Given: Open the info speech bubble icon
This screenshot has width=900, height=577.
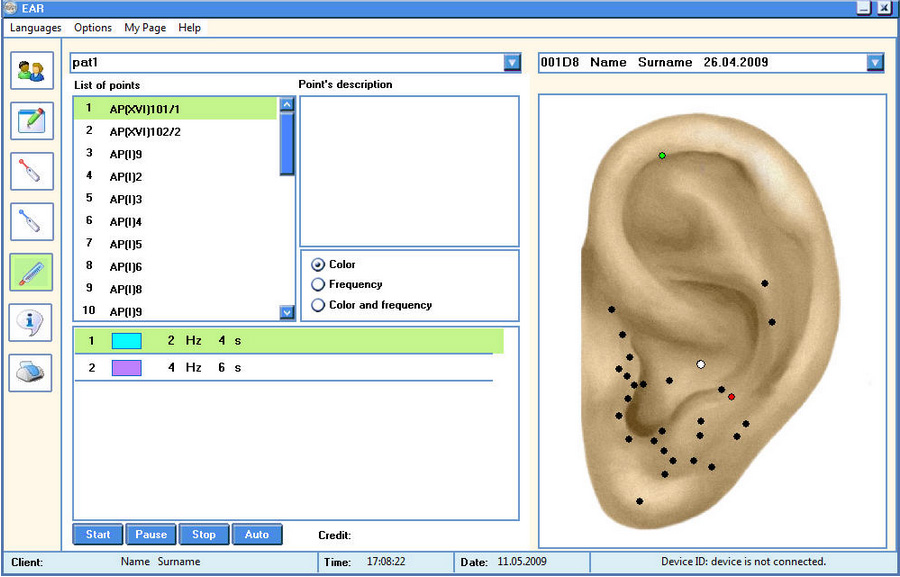Looking at the screenshot, I should (x=31, y=322).
